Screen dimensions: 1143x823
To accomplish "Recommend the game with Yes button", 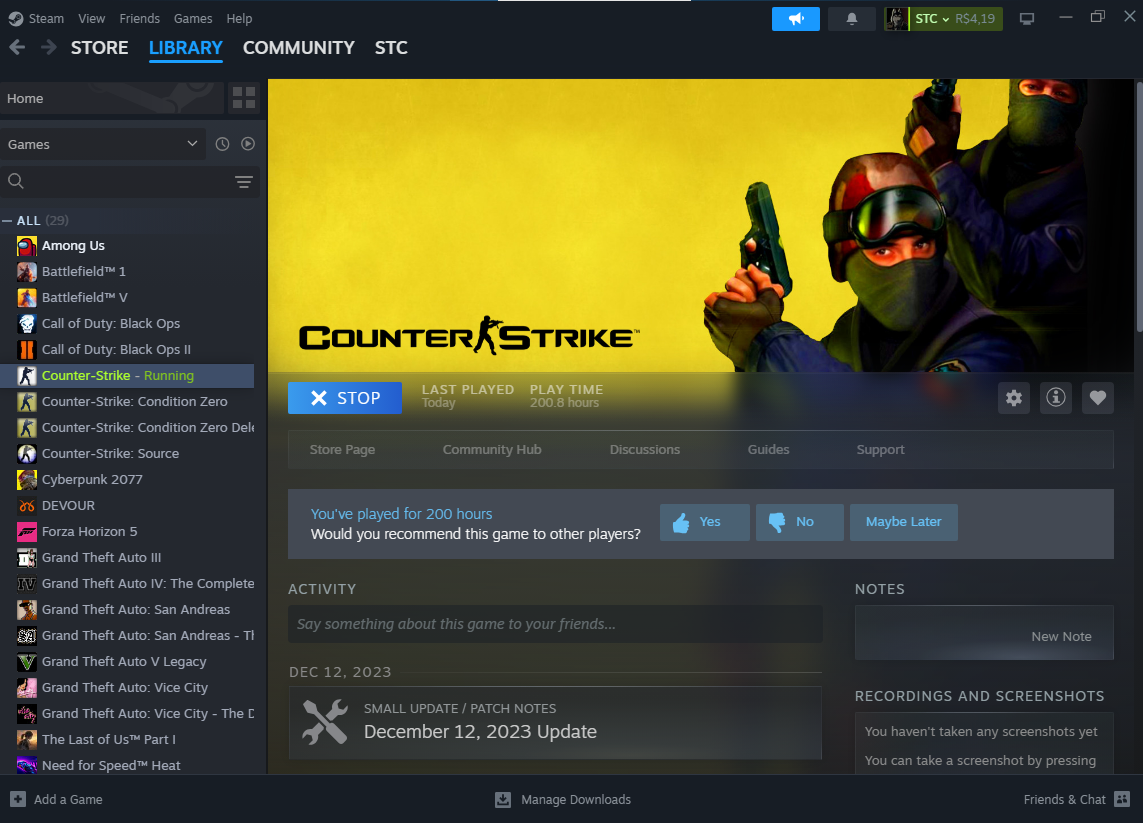I will coord(704,522).
